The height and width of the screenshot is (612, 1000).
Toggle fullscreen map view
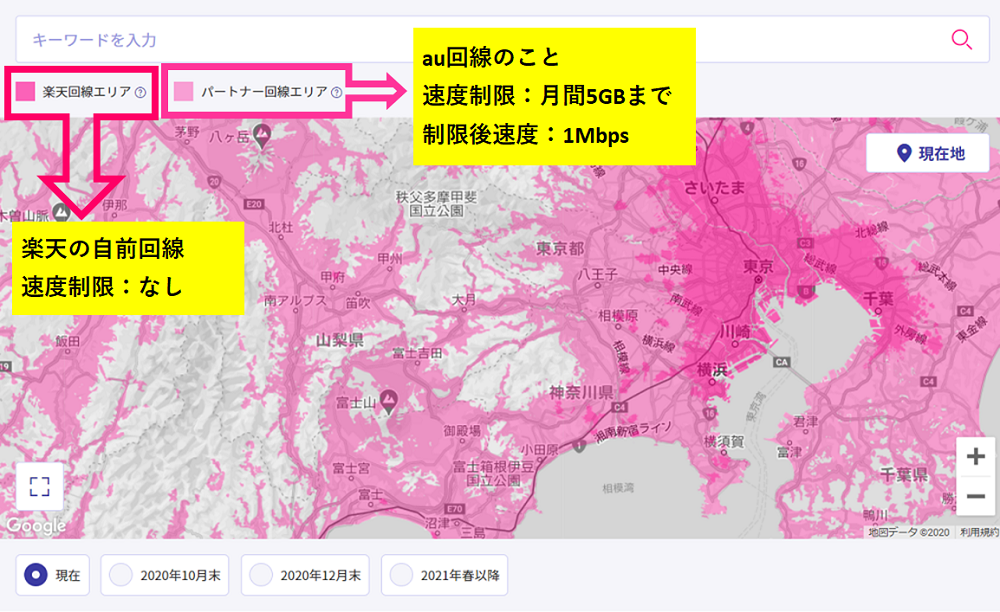click(x=40, y=486)
